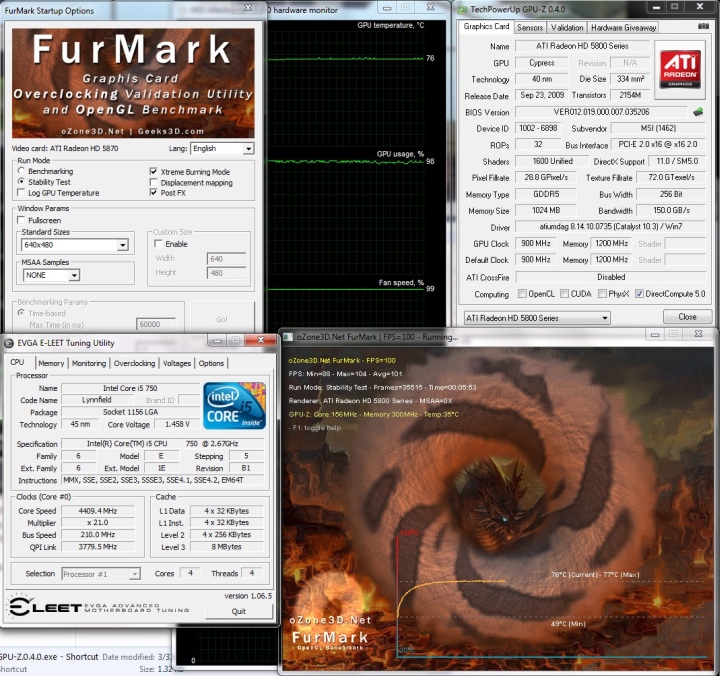Enable Fullscreen in Window Params
720x676 pixels.
pyautogui.click(x=21, y=220)
